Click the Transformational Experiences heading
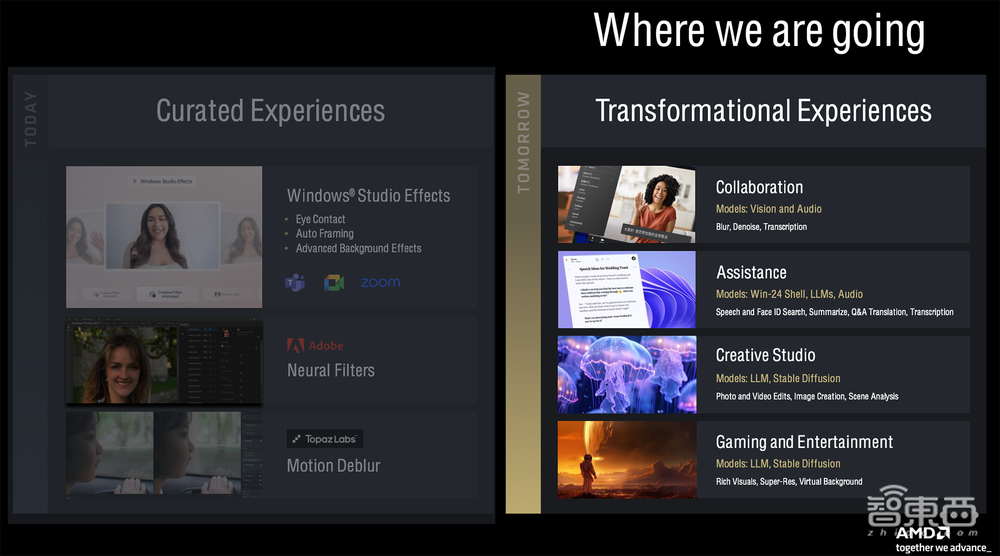This screenshot has width=1000, height=556. tap(763, 110)
